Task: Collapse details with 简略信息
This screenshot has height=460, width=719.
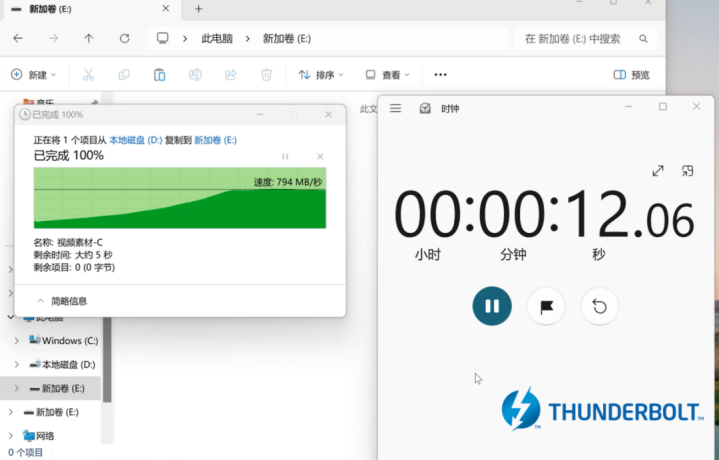Action: (x=62, y=301)
